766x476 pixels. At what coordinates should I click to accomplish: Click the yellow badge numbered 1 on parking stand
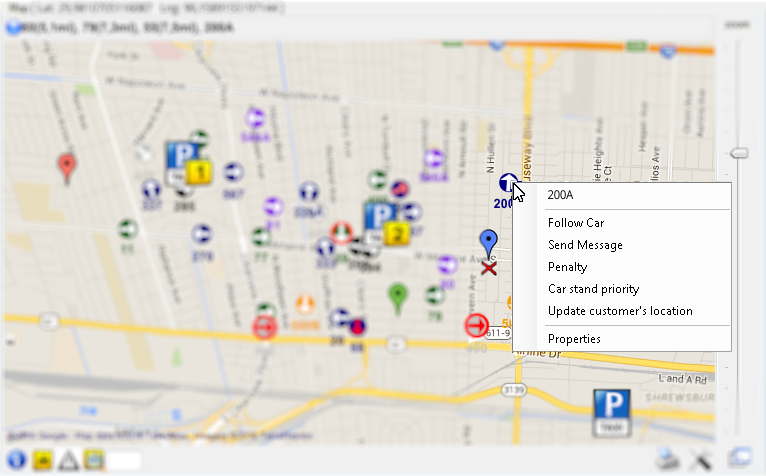(198, 172)
